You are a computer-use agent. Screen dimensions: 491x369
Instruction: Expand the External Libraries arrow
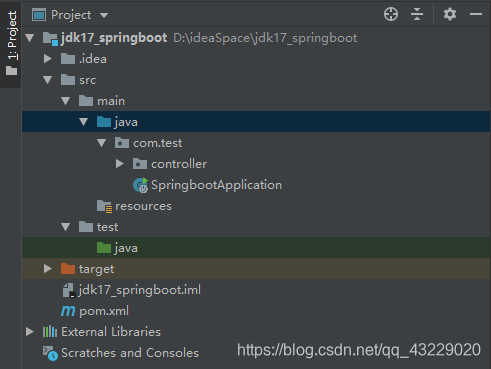coord(30,332)
